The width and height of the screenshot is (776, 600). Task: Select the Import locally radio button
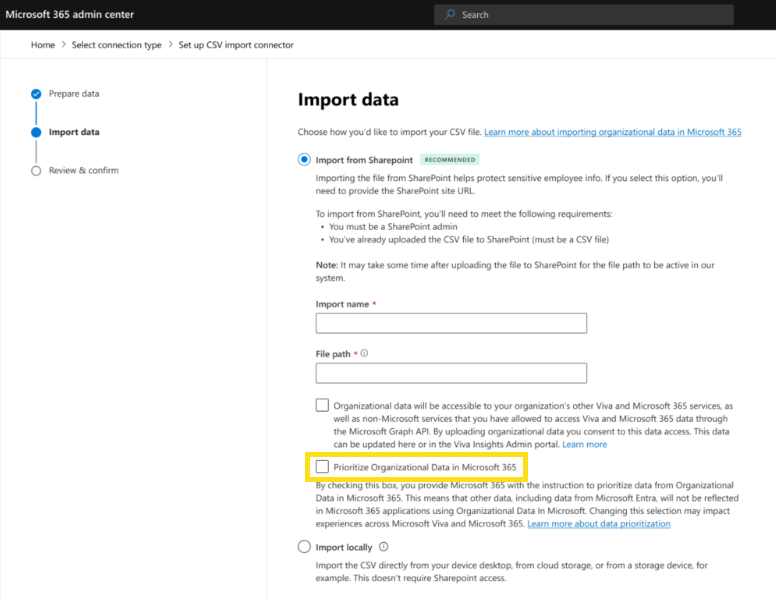click(304, 547)
